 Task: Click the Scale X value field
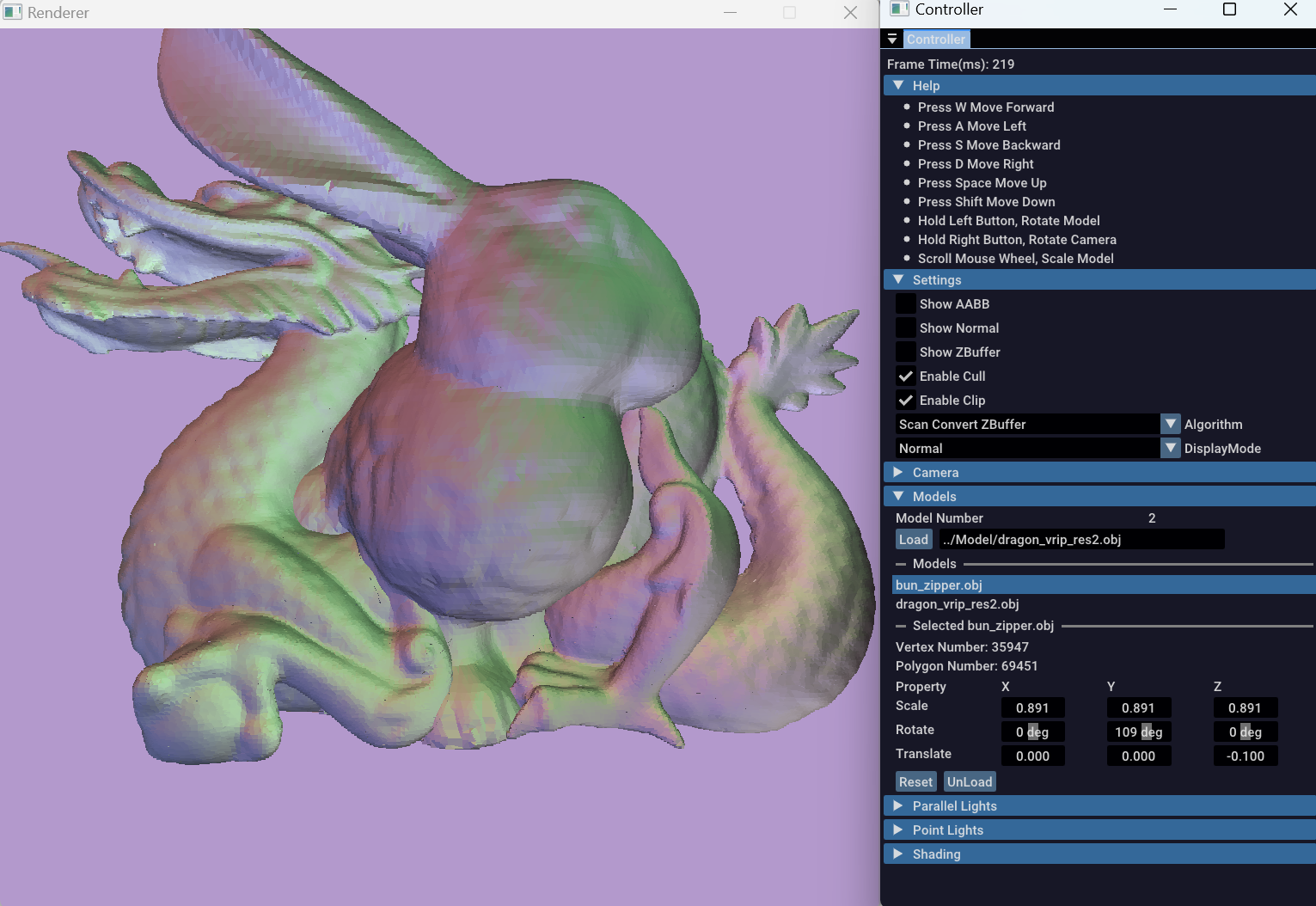point(1032,708)
